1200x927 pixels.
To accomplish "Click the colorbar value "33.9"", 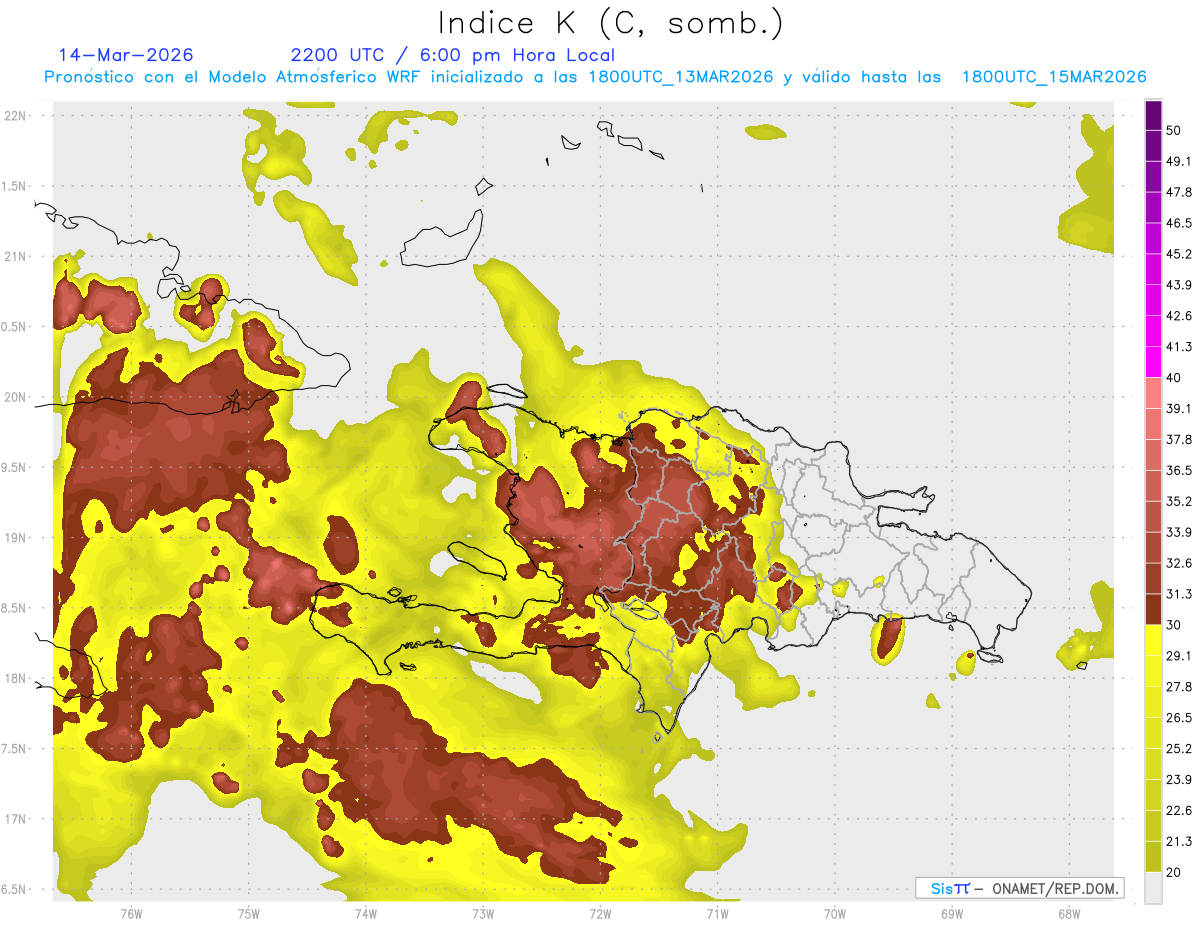I will (x=1179, y=532).
